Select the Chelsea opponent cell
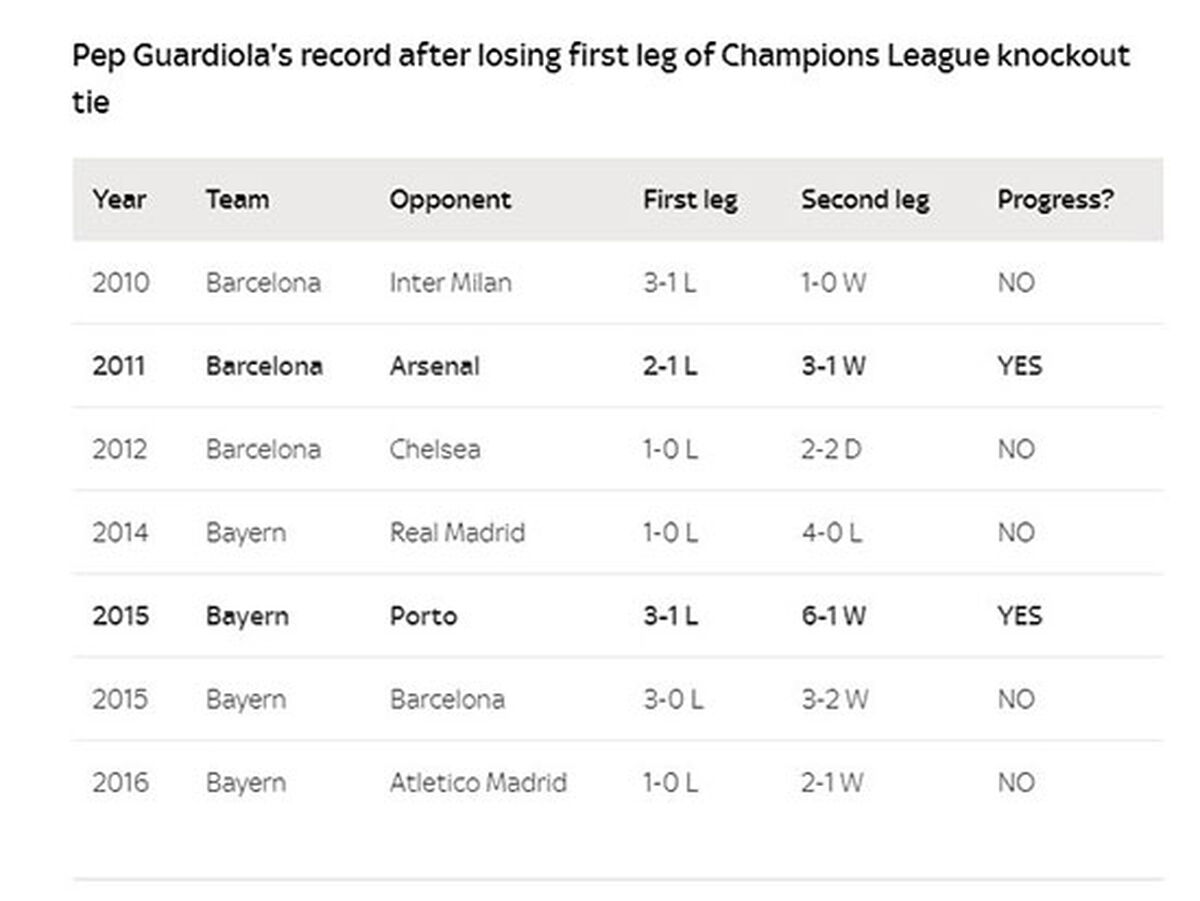Screen dimensions: 1200x901 (435, 449)
